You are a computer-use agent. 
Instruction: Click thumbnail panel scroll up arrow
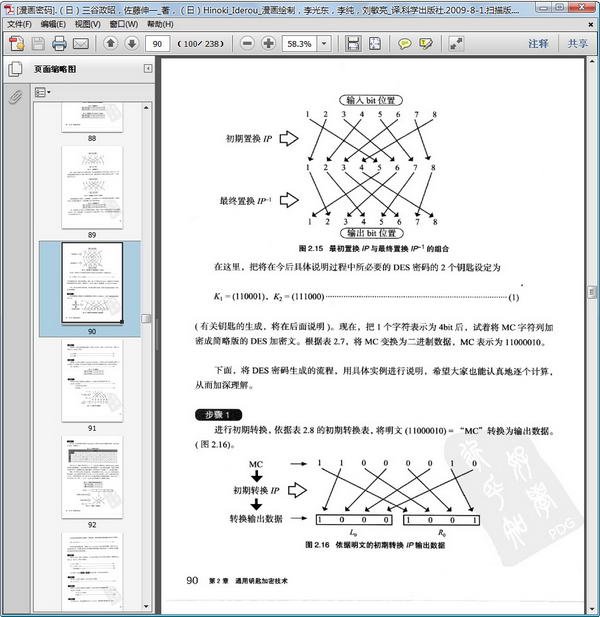146,107
